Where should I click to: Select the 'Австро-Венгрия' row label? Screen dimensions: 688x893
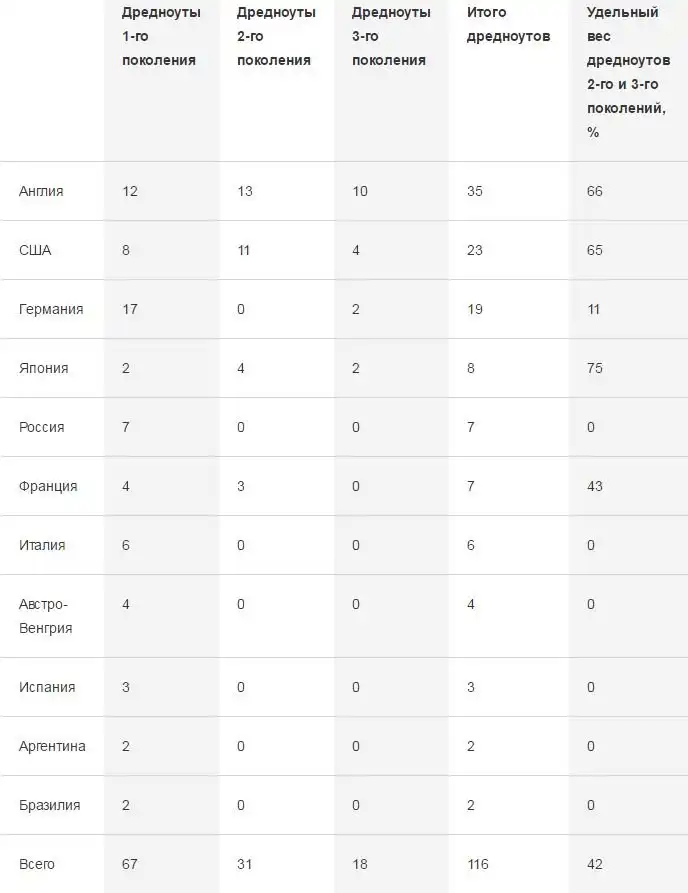pyautogui.click(x=46, y=616)
